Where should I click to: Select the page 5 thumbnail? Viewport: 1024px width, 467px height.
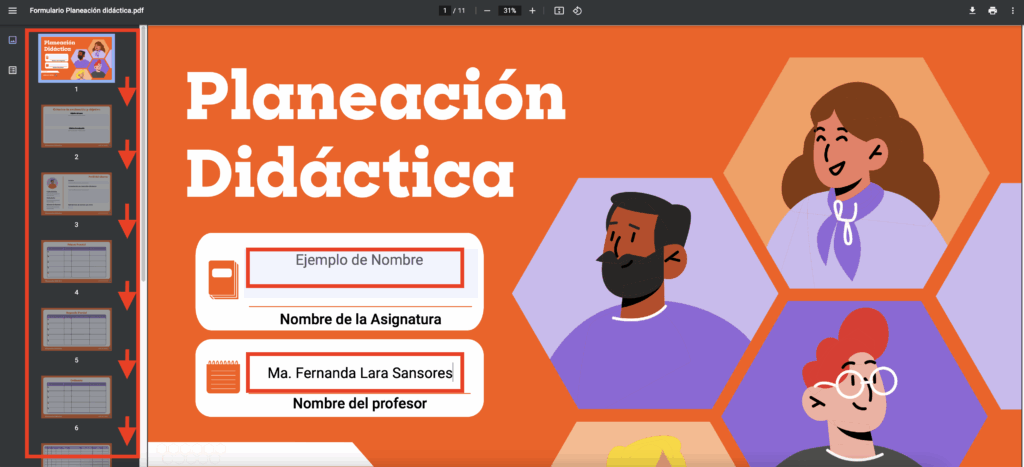click(x=77, y=328)
